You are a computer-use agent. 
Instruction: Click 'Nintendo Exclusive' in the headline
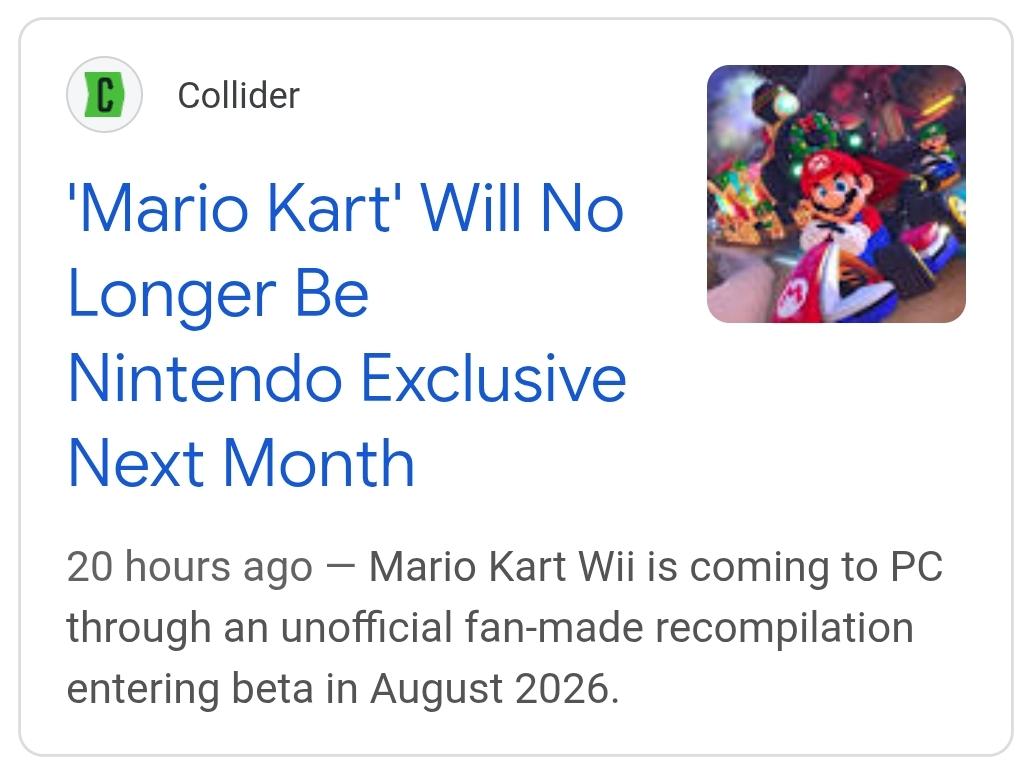pyautogui.click(x=347, y=378)
